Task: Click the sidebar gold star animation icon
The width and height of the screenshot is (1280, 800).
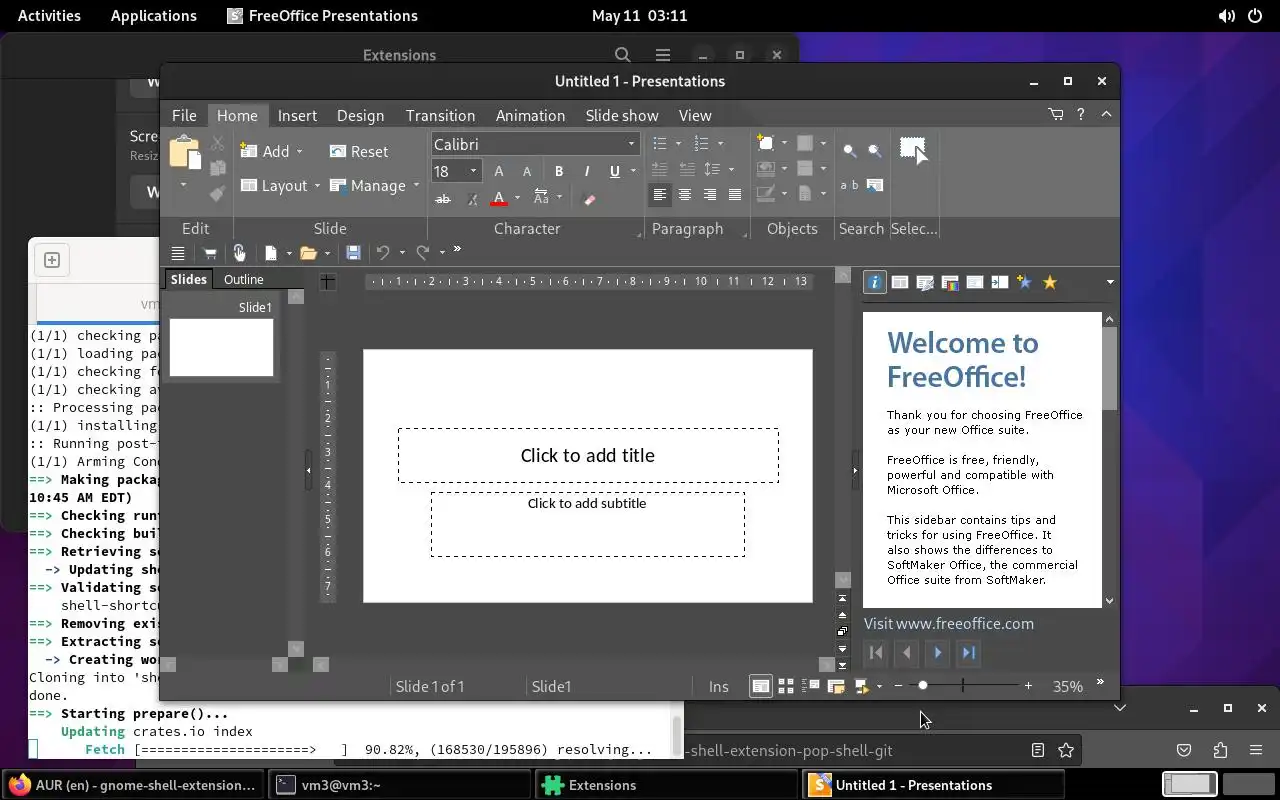Action: (1050, 282)
